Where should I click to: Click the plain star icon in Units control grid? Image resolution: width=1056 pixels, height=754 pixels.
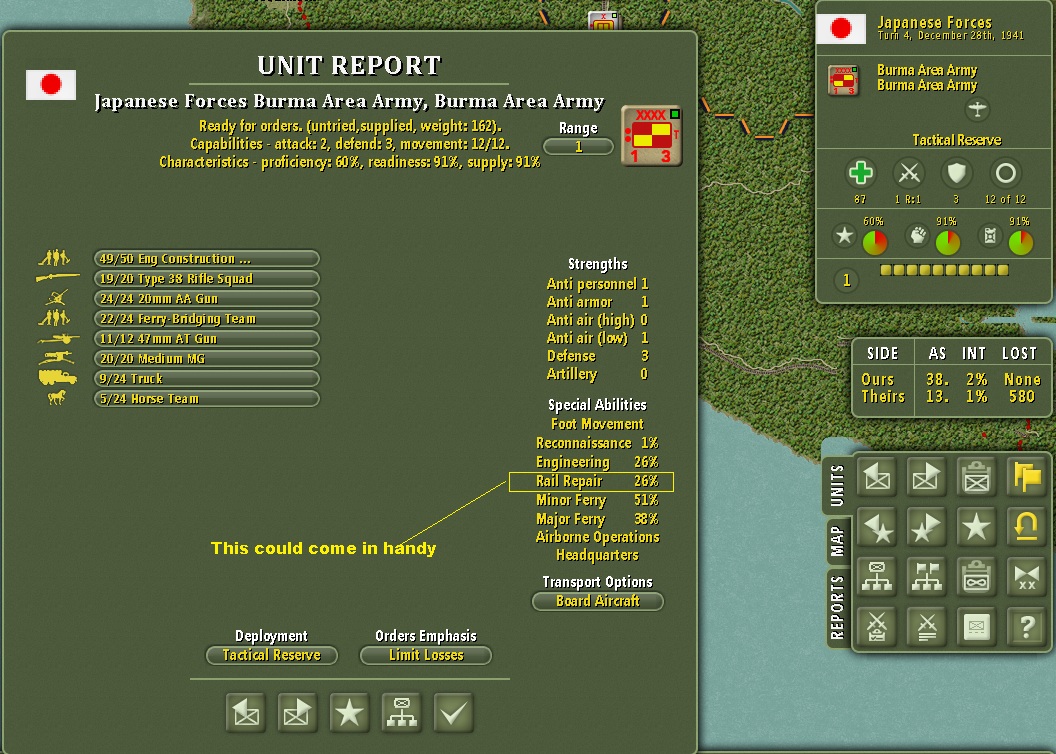977,526
